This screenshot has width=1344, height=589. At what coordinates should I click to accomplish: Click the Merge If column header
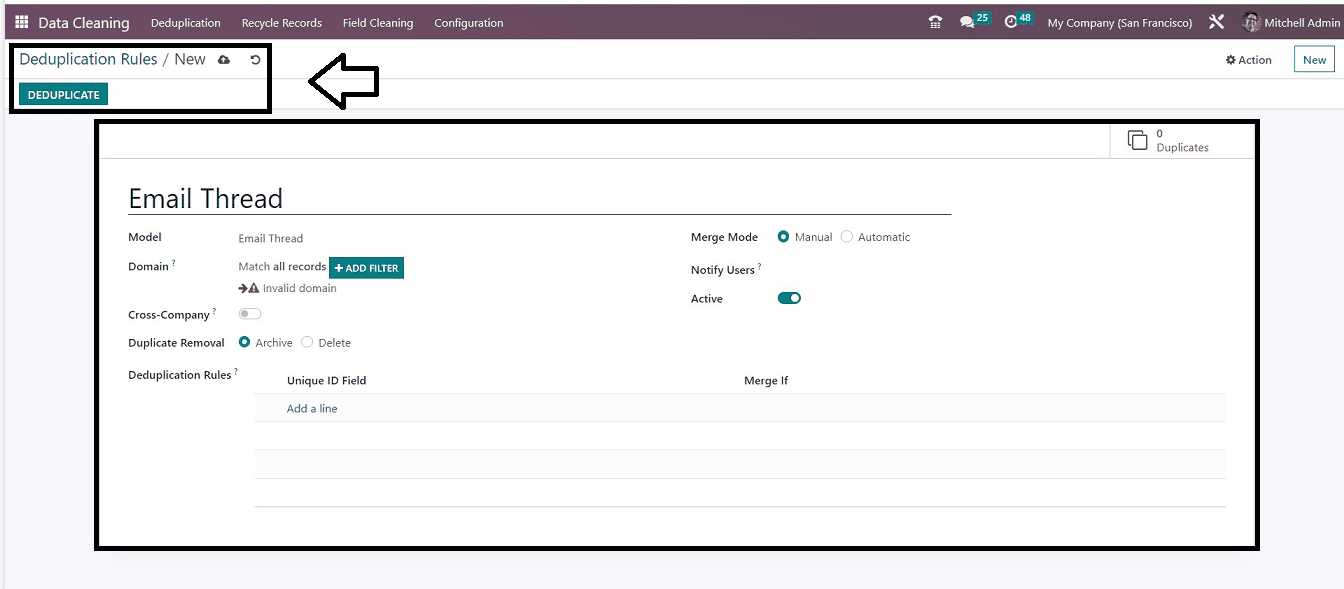pyautogui.click(x=766, y=380)
